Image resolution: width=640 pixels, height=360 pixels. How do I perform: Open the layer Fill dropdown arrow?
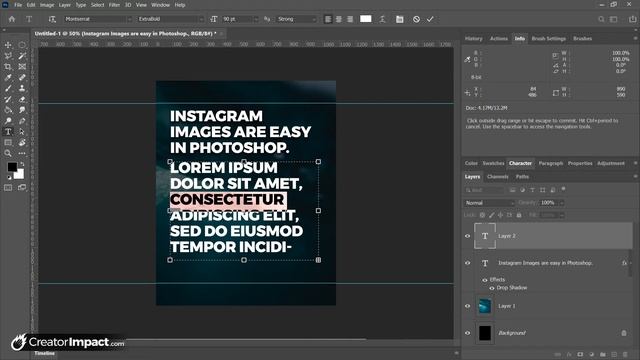(562, 215)
